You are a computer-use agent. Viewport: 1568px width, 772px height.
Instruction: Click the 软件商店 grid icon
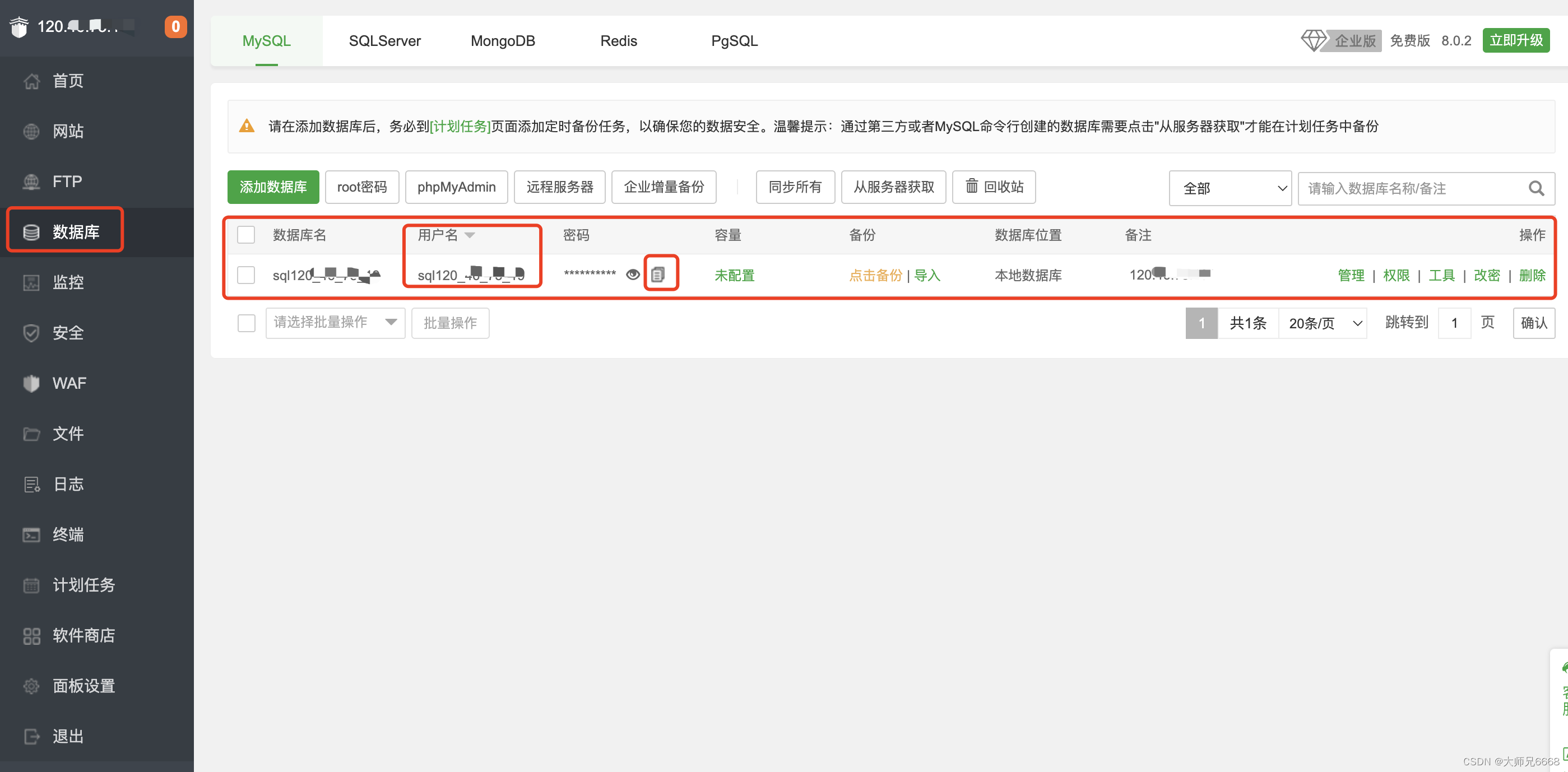pos(31,636)
